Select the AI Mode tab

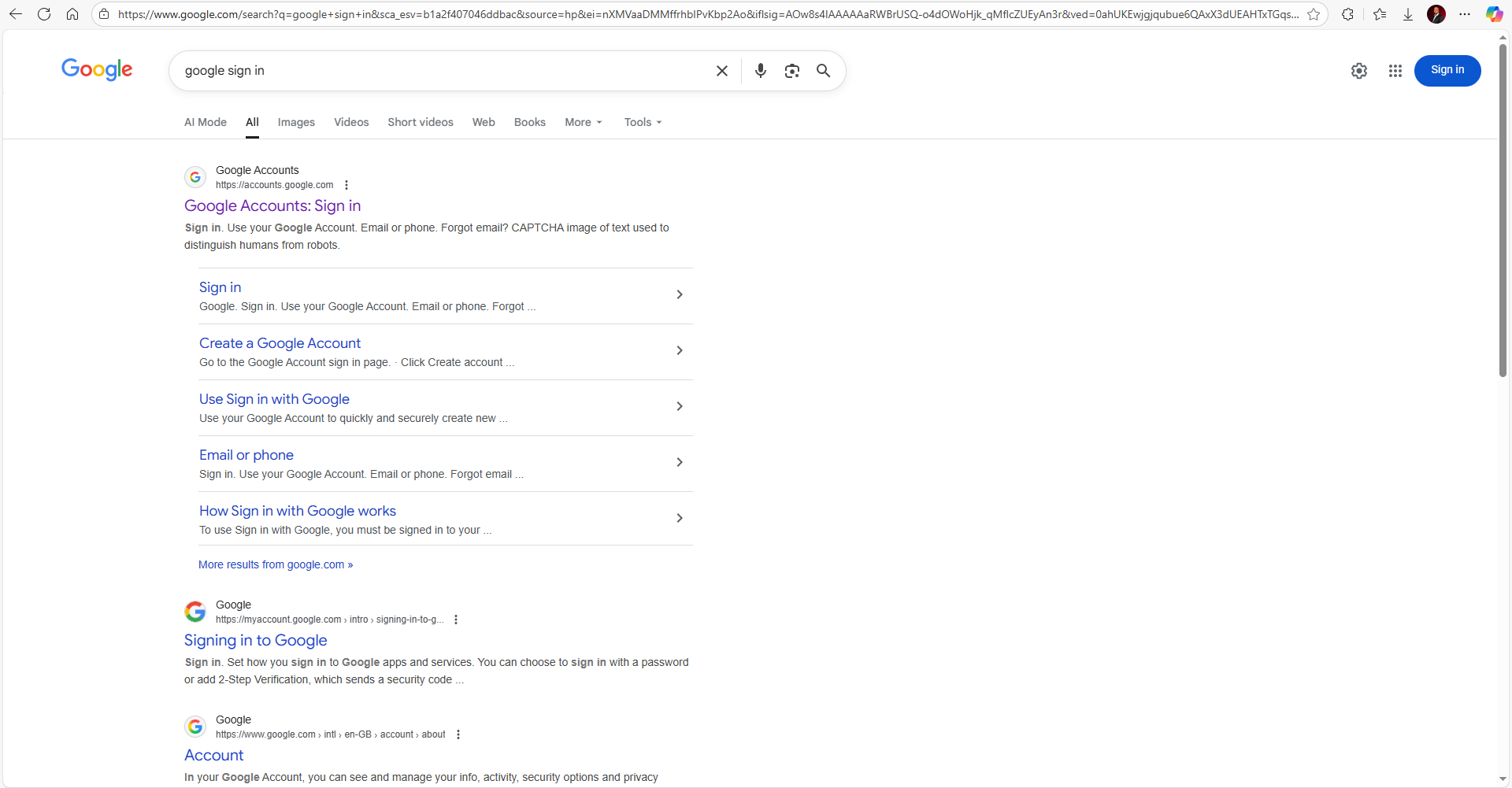pyautogui.click(x=206, y=122)
